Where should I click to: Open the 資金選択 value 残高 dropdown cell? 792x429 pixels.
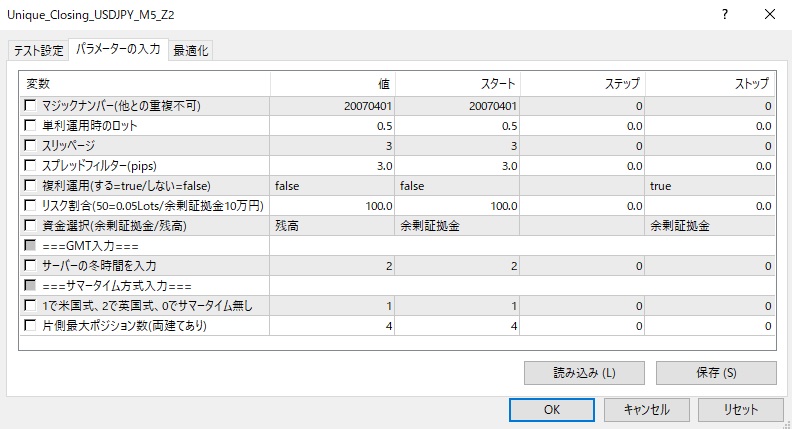[x=332, y=226]
